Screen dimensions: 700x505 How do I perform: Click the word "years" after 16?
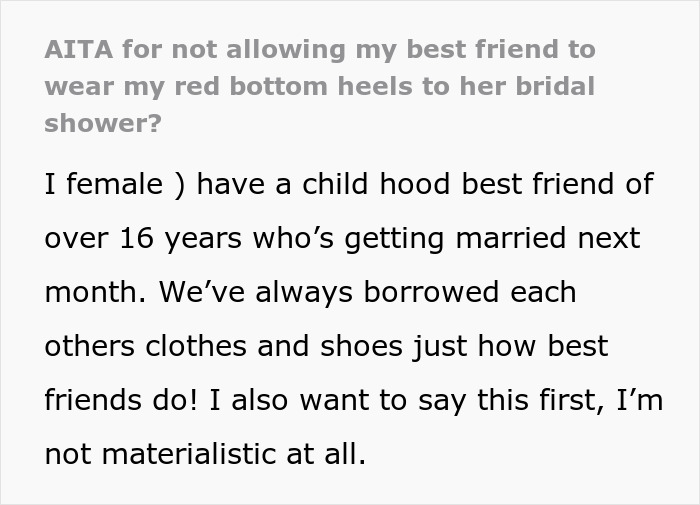pyautogui.click(x=203, y=240)
